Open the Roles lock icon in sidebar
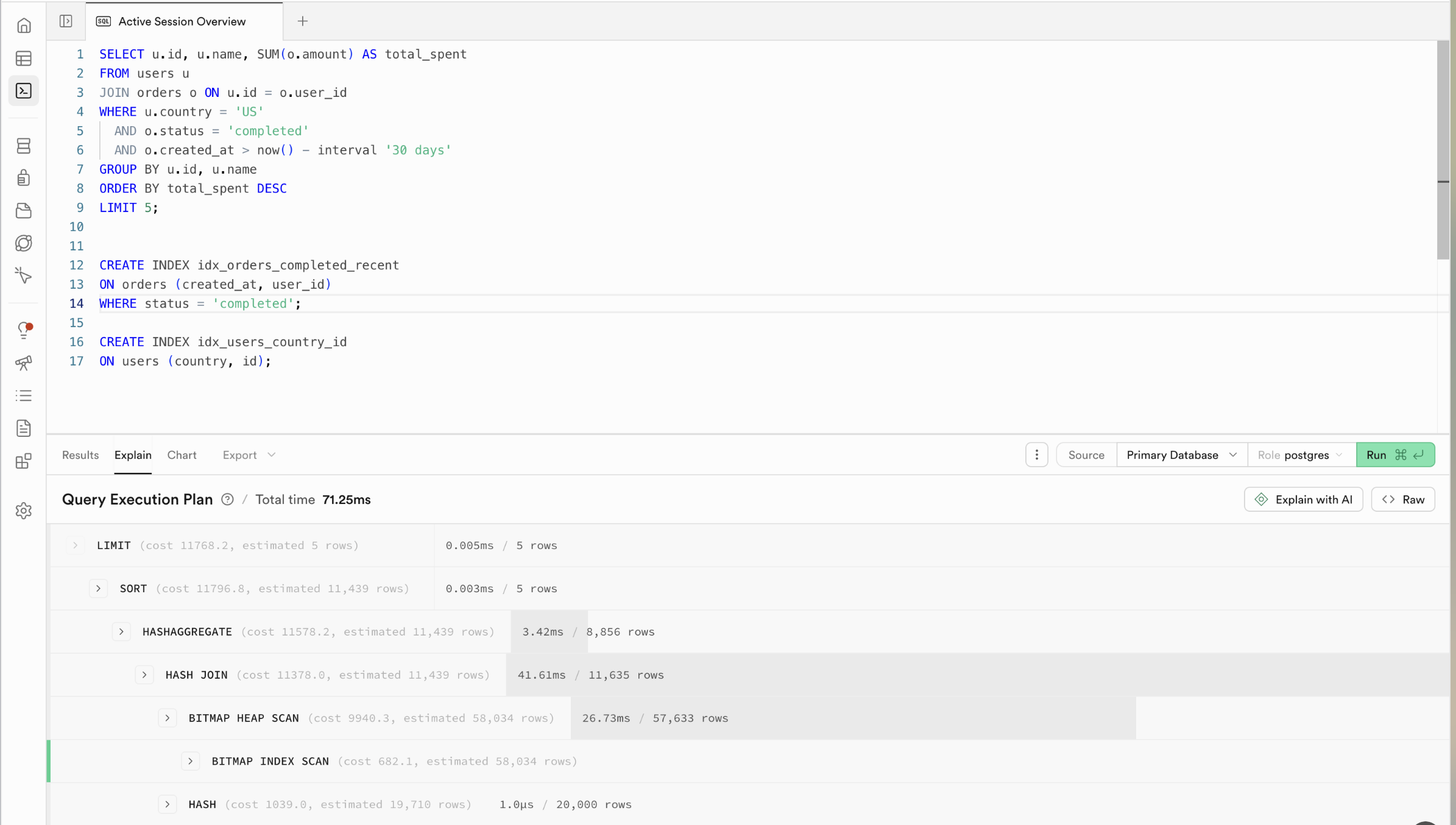1456x825 pixels. coord(23,177)
